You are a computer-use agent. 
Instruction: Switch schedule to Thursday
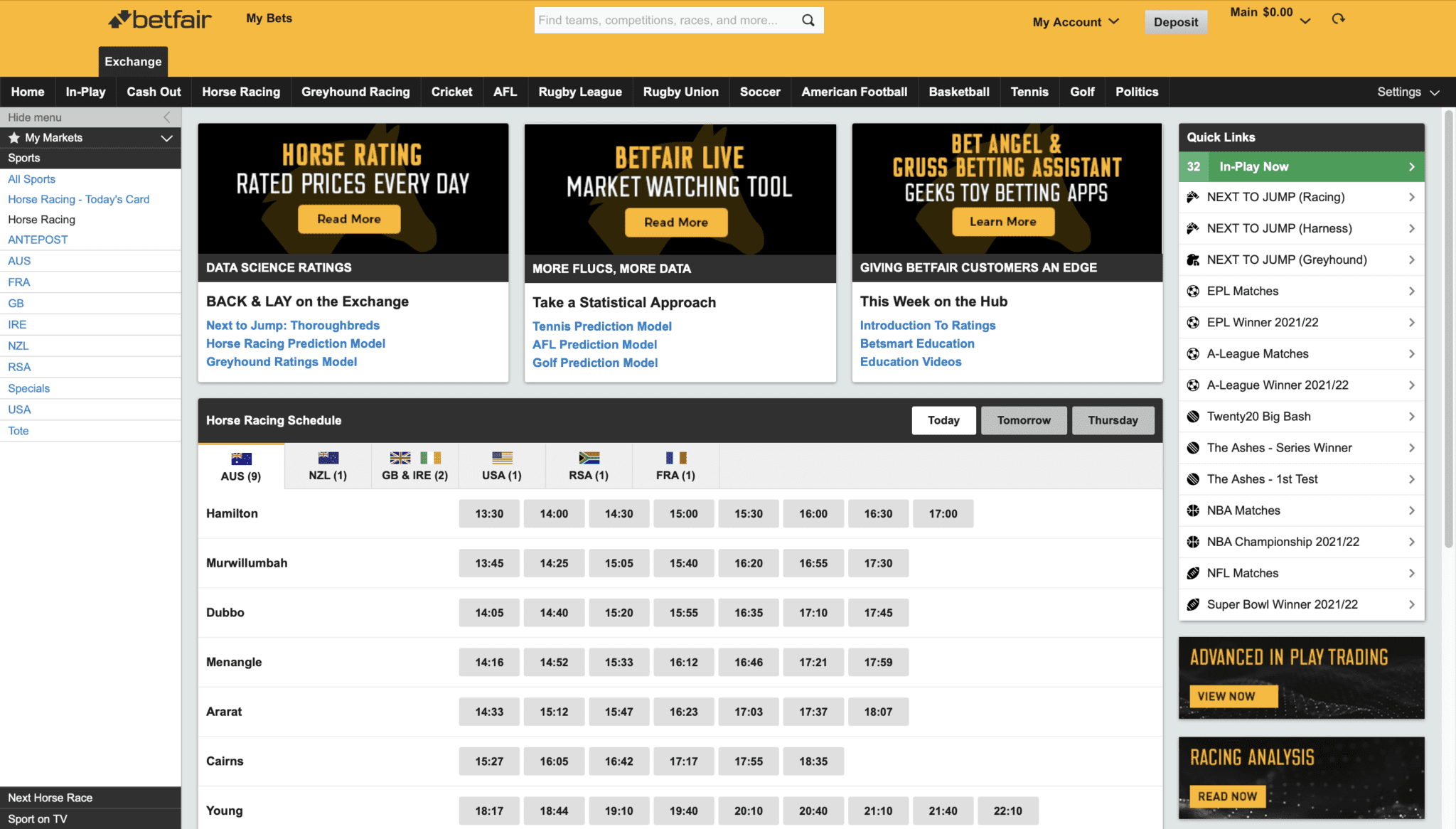[x=1113, y=420]
